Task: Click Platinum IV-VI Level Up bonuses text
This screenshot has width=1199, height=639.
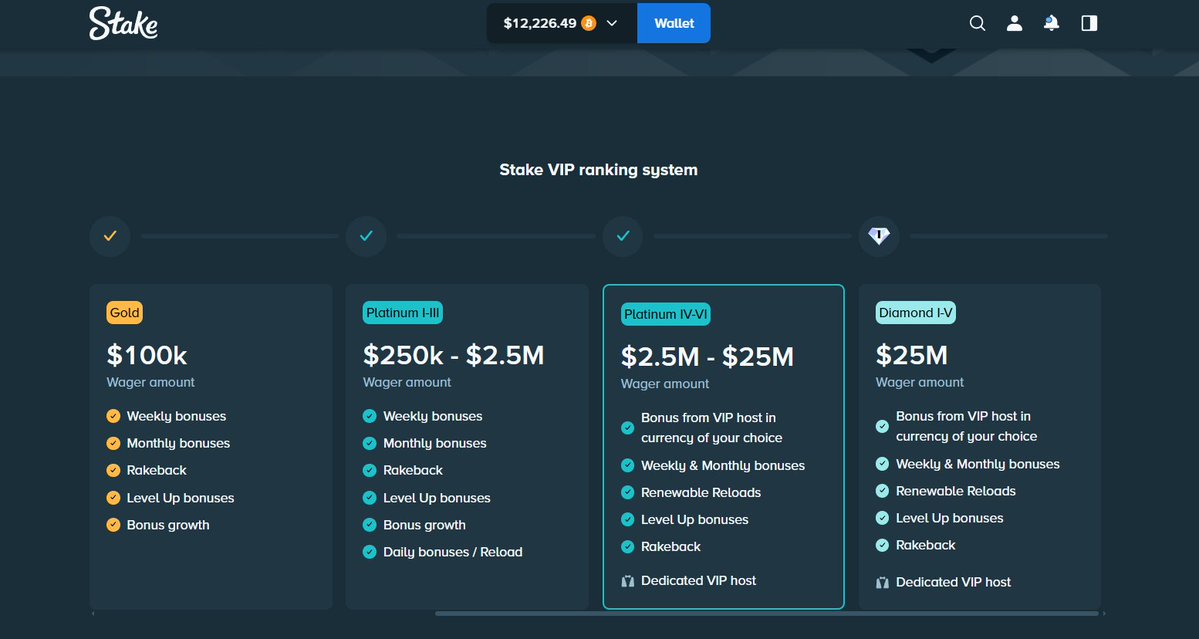Action: (x=694, y=520)
